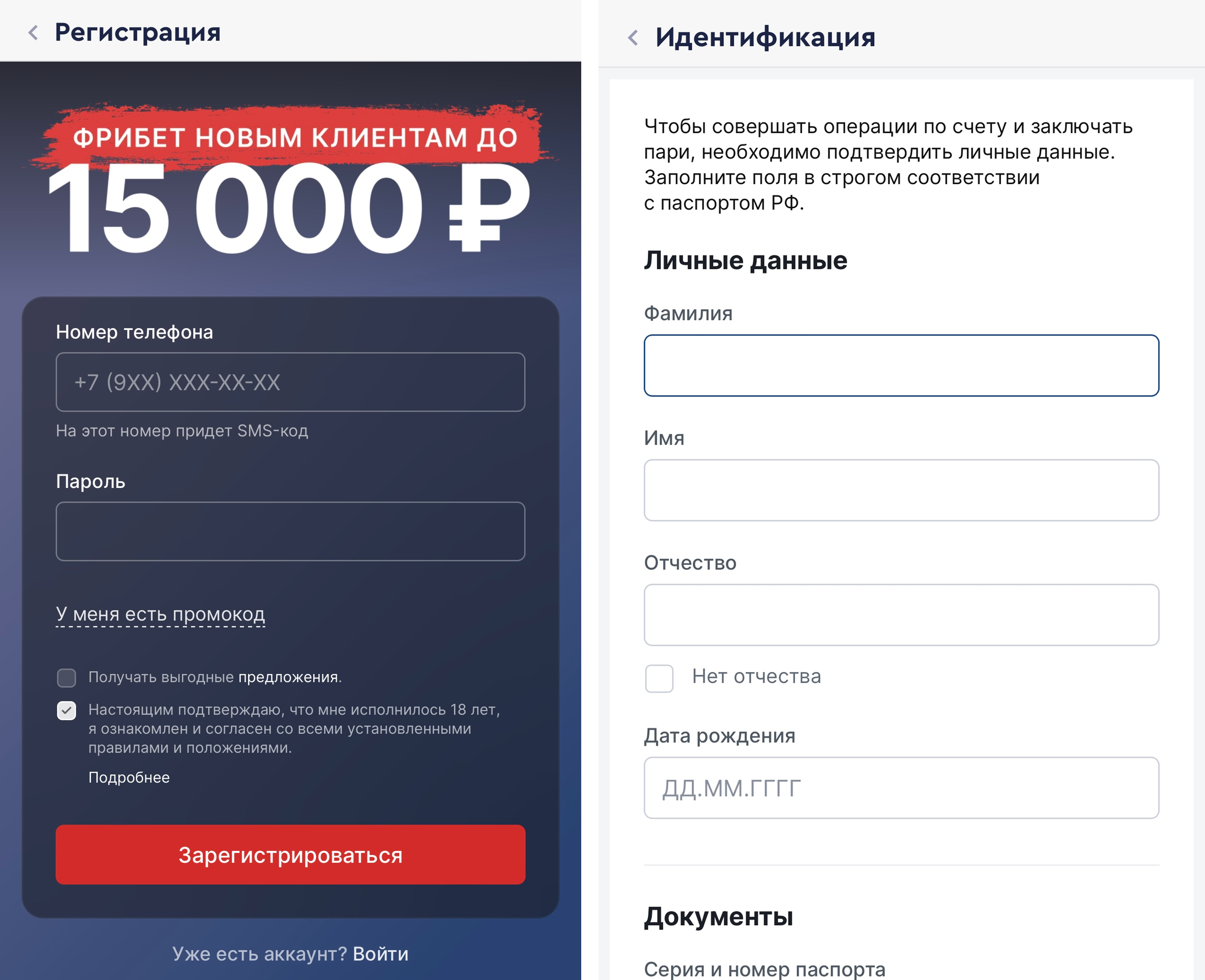Click the Зарегистрироваться button
The image size is (1205, 980).
(290, 854)
